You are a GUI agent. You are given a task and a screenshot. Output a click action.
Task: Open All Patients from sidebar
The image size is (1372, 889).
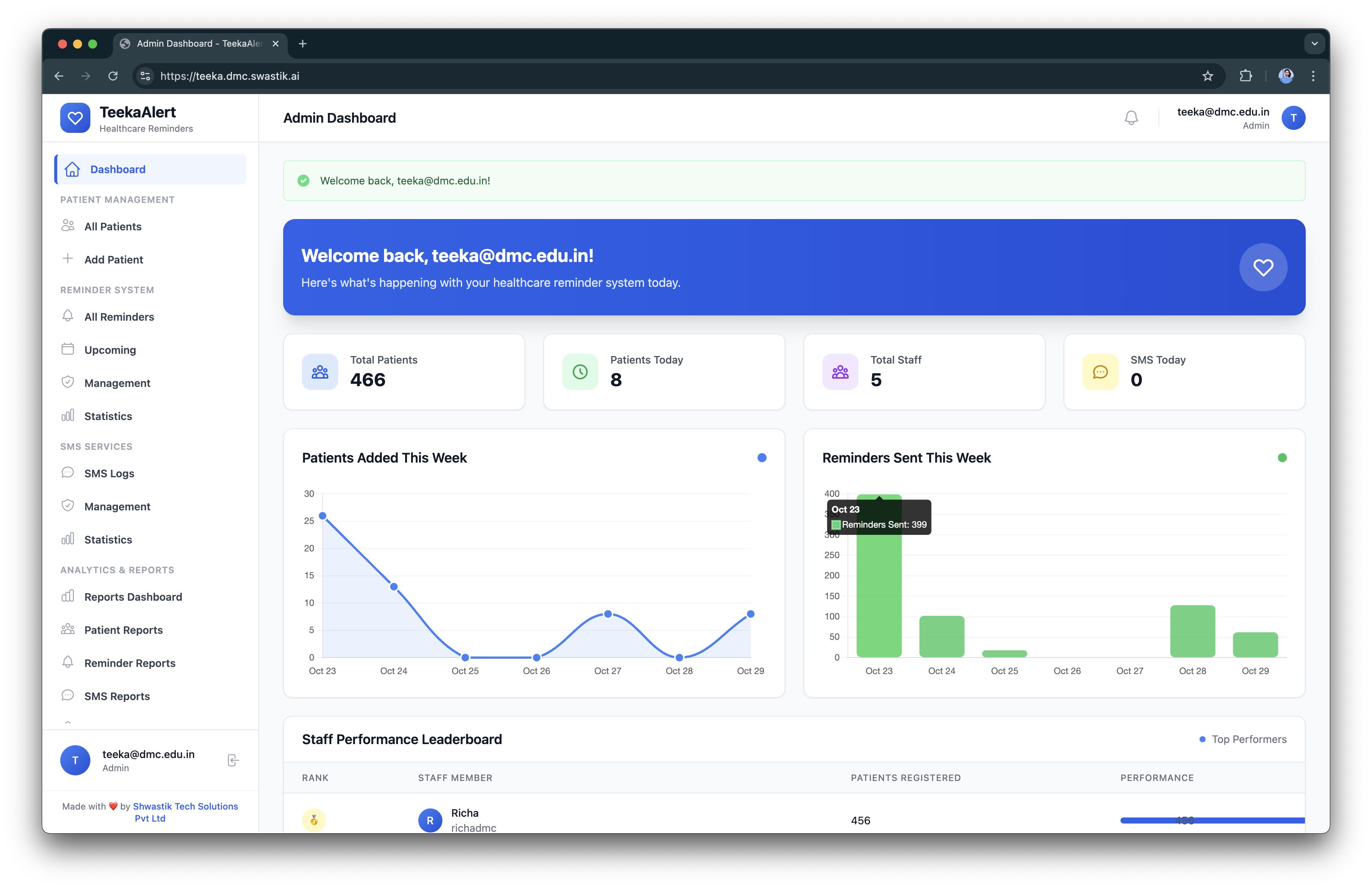coord(113,227)
